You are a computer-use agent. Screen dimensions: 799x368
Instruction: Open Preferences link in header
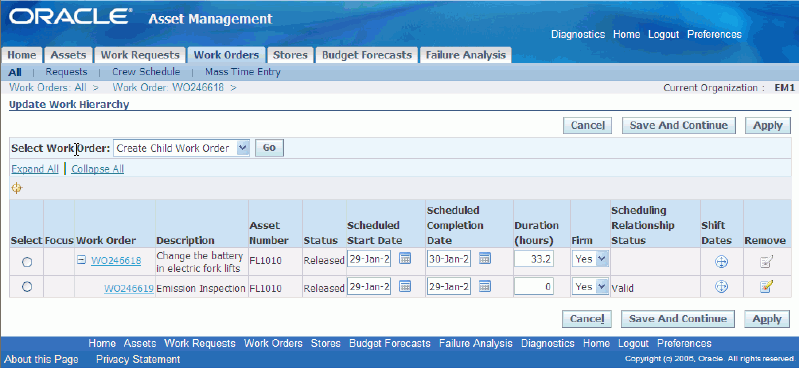714,35
